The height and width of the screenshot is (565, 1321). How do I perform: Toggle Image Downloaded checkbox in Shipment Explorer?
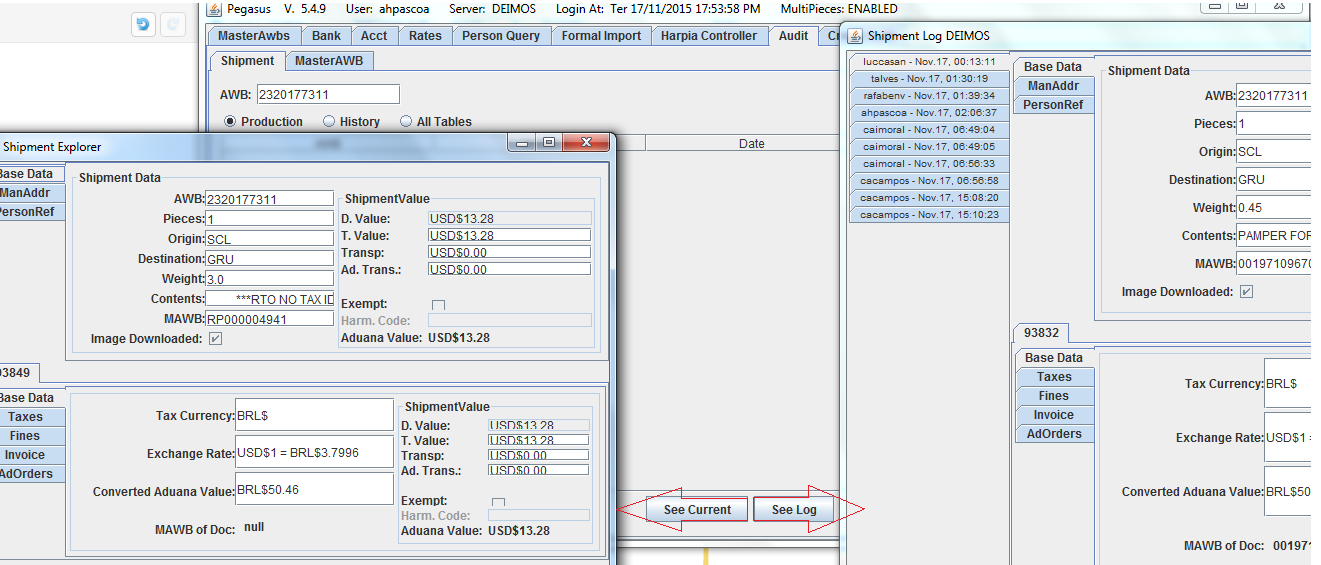coord(215,339)
